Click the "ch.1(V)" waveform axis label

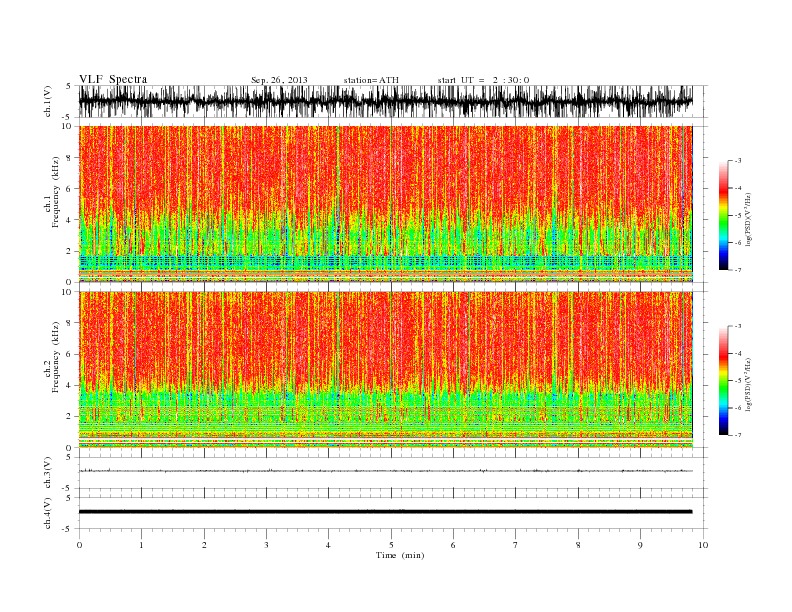pos(48,102)
